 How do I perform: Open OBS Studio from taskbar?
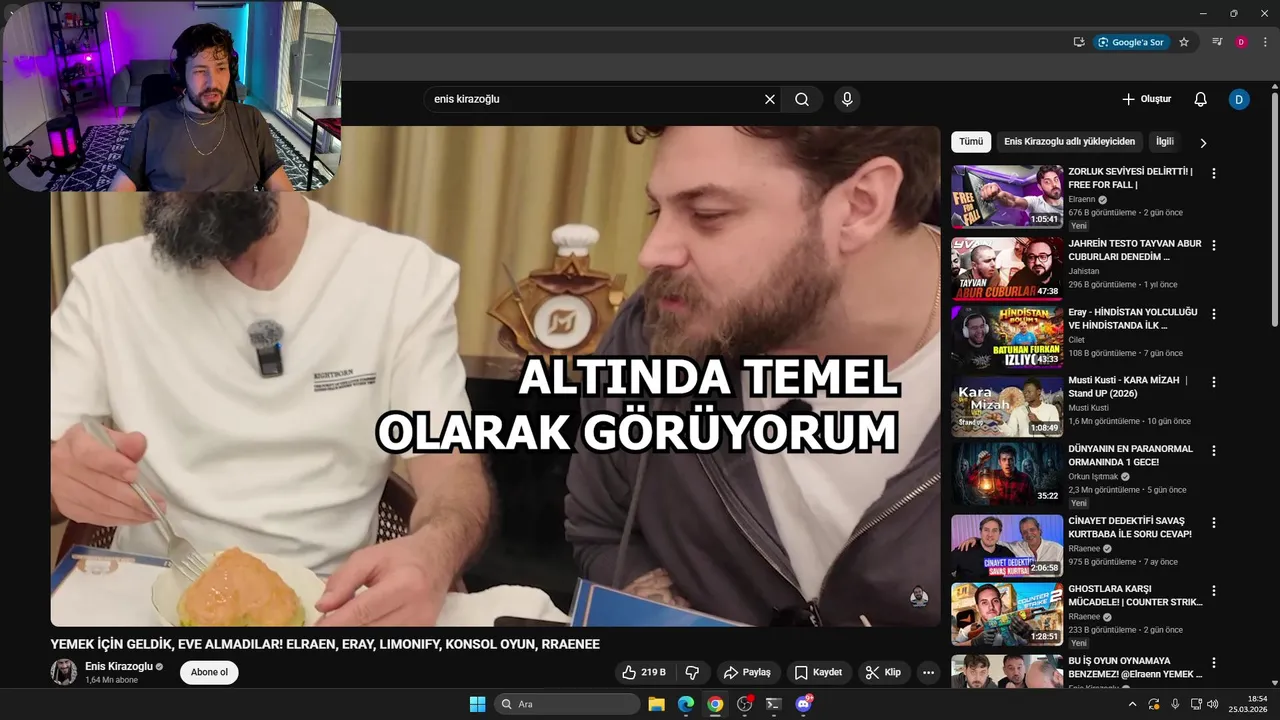[744, 704]
